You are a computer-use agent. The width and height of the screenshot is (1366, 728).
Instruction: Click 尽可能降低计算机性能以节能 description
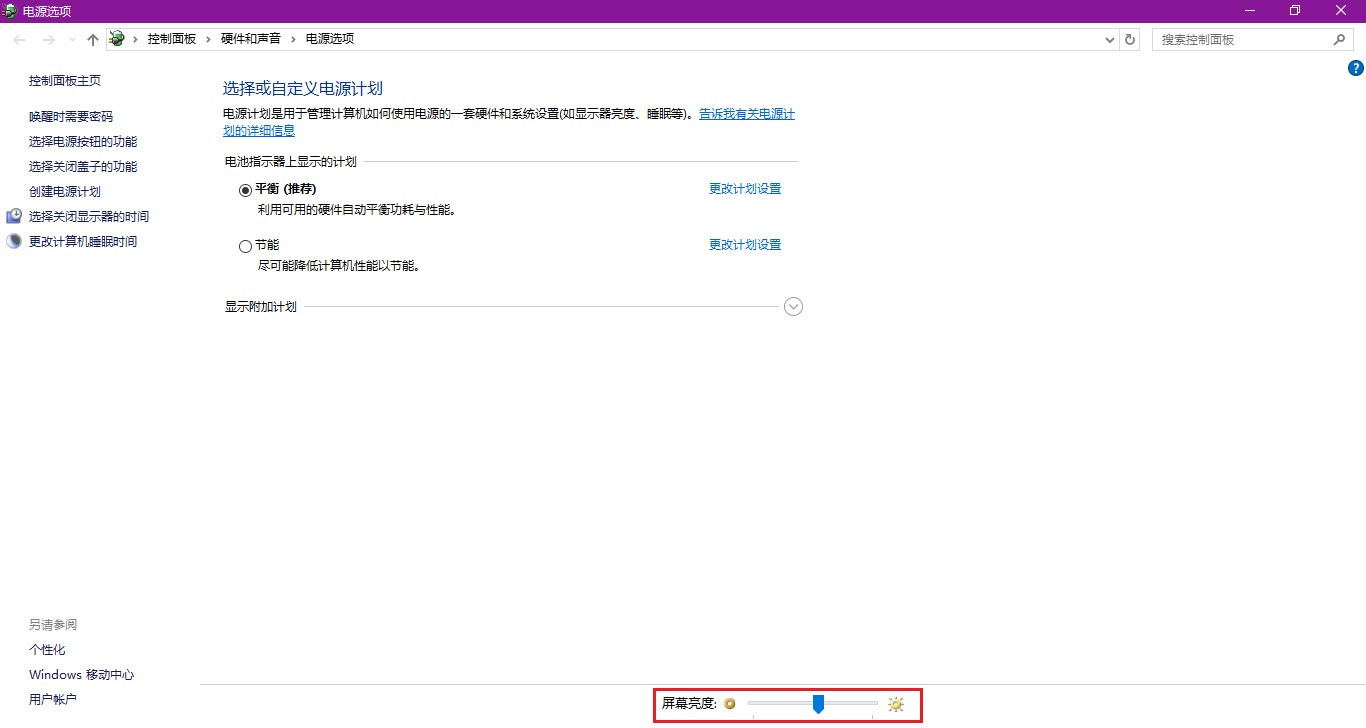338,267
